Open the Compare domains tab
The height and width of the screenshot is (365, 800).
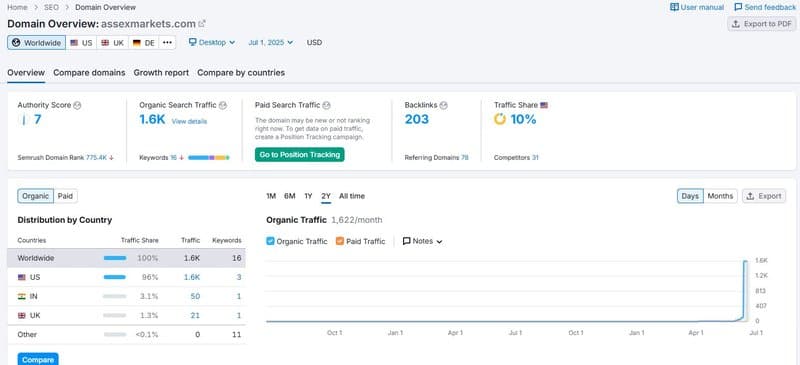click(89, 73)
